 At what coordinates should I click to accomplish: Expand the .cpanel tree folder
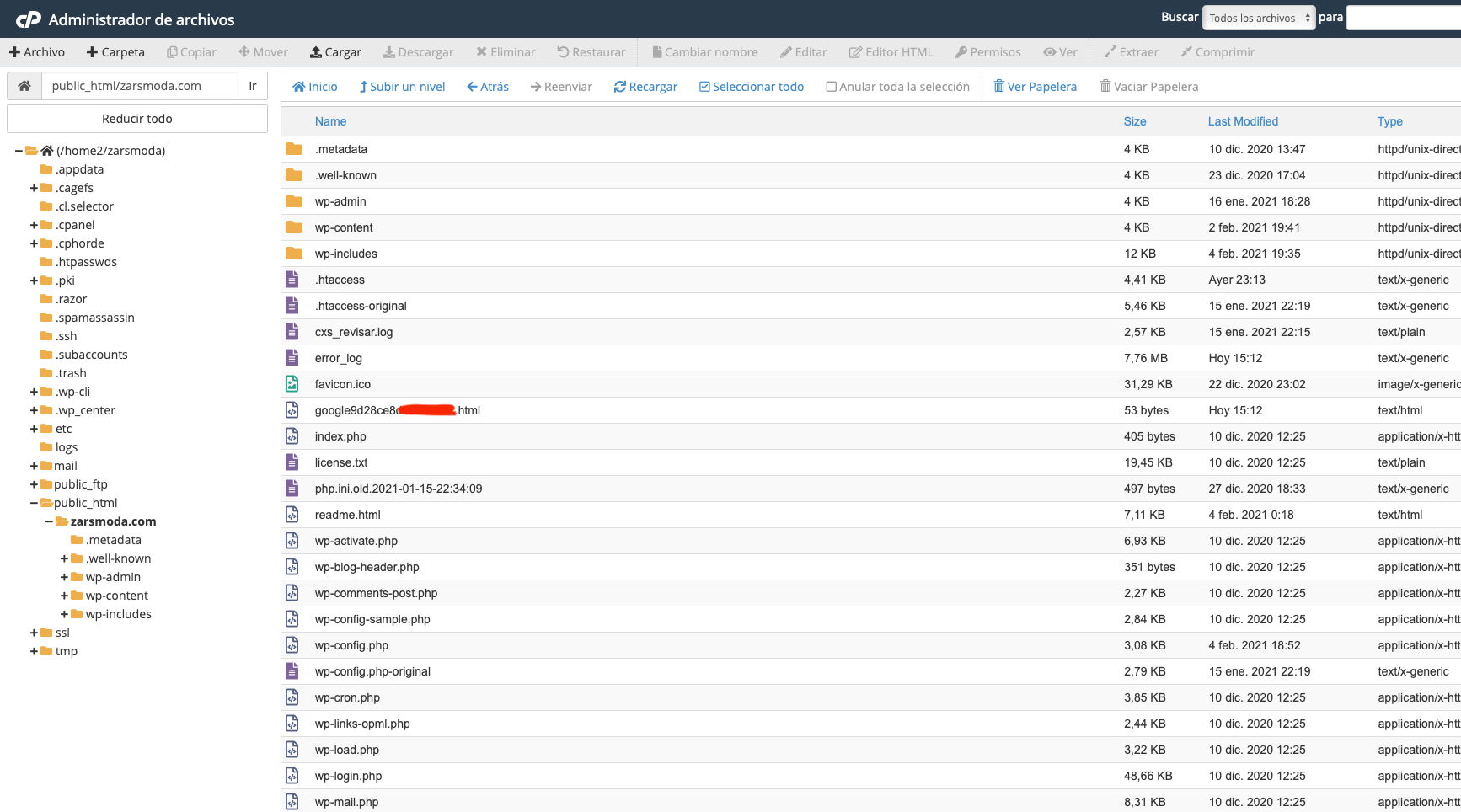[35, 225]
